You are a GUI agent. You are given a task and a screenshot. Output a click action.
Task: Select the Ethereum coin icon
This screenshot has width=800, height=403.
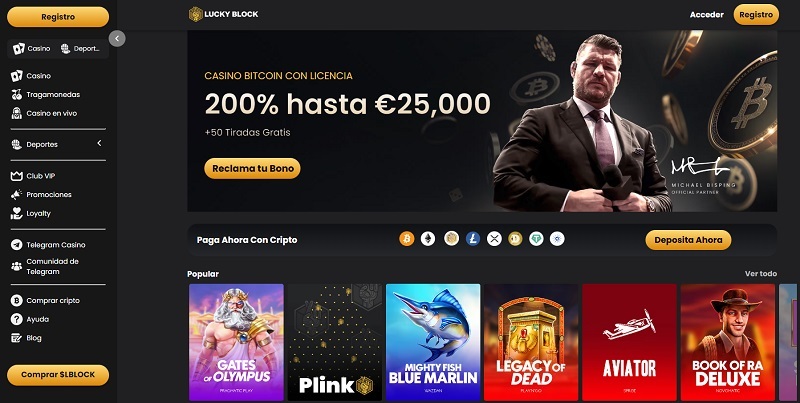(x=428, y=239)
